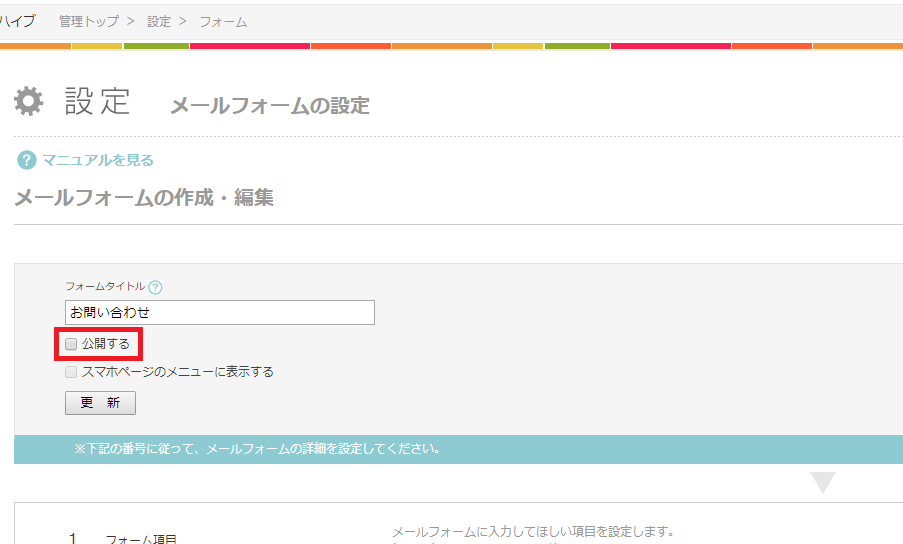Click the メールフォームの作成・編集 section heading

pos(144,198)
